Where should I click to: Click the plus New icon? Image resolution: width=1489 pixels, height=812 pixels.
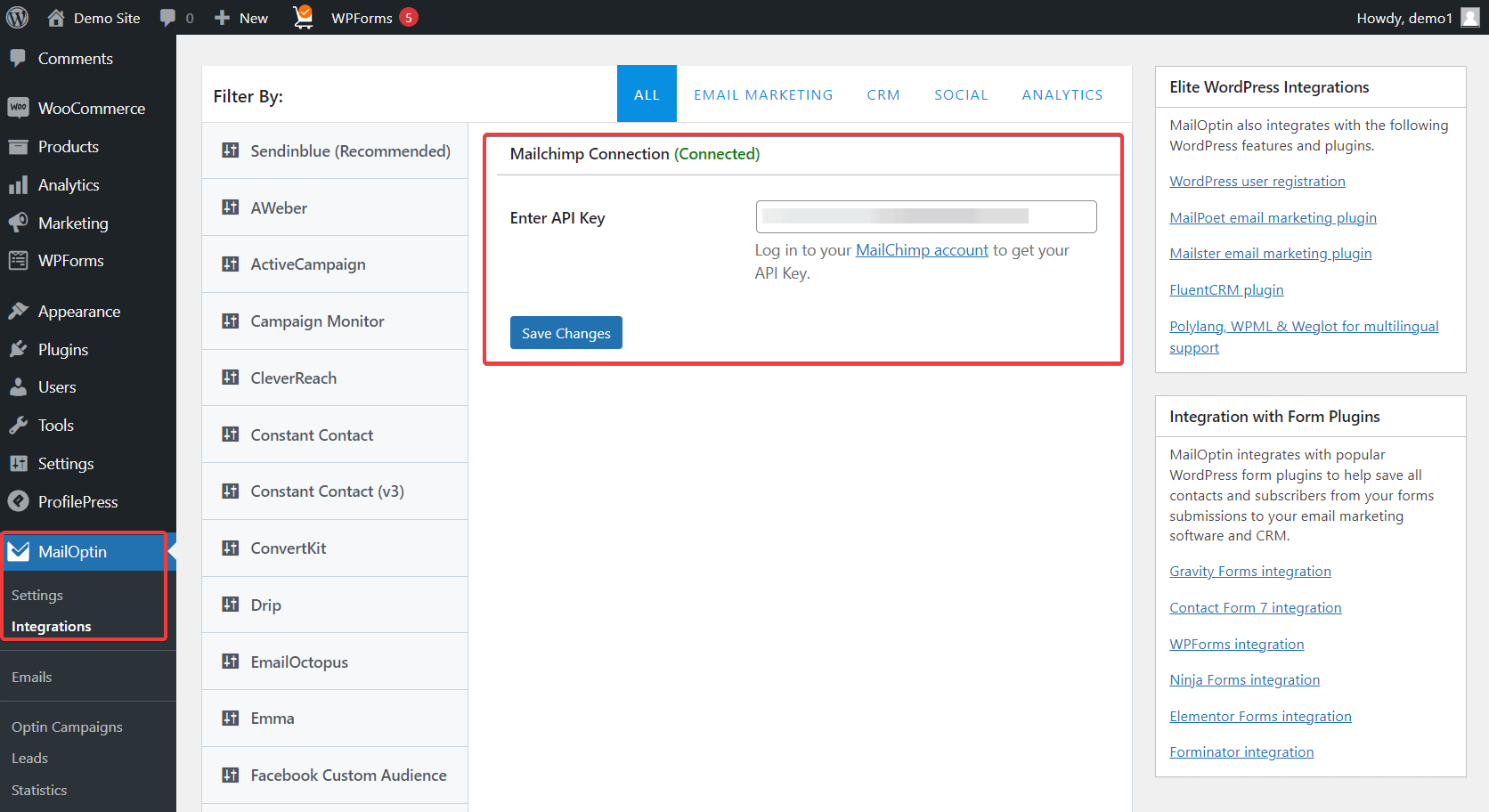[x=223, y=18]
